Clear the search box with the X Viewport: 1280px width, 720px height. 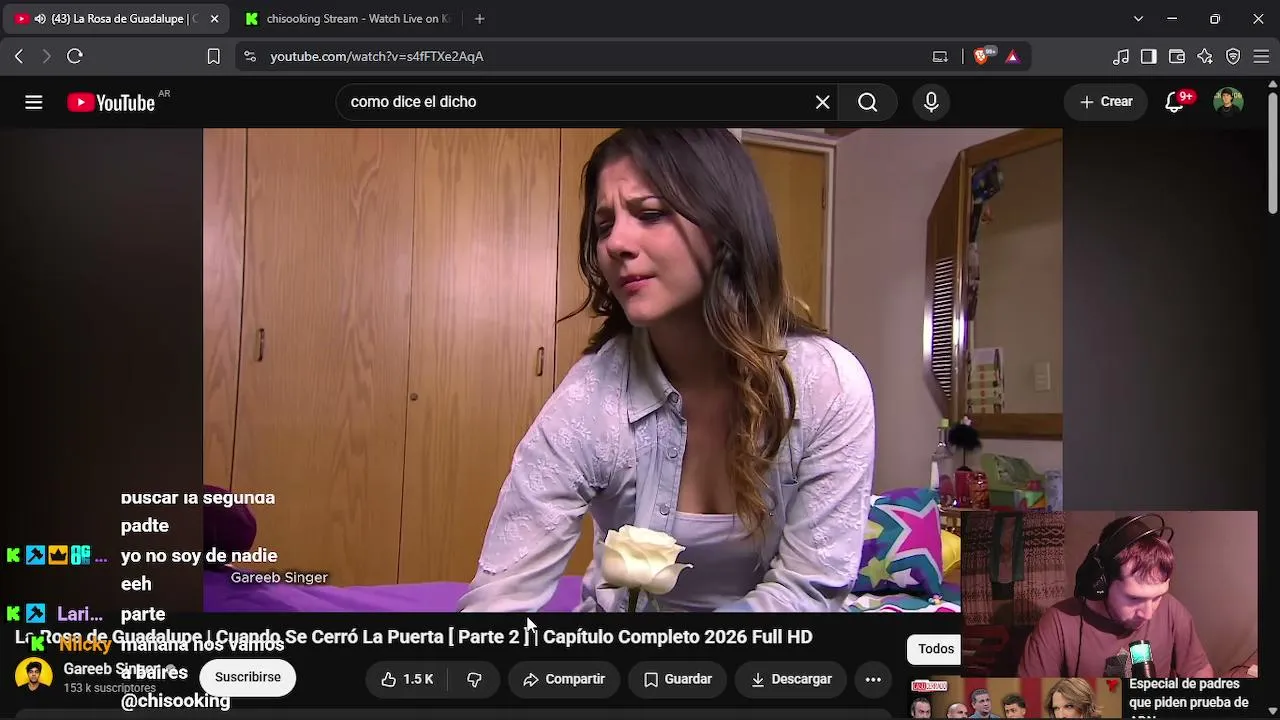pos(823,102)
